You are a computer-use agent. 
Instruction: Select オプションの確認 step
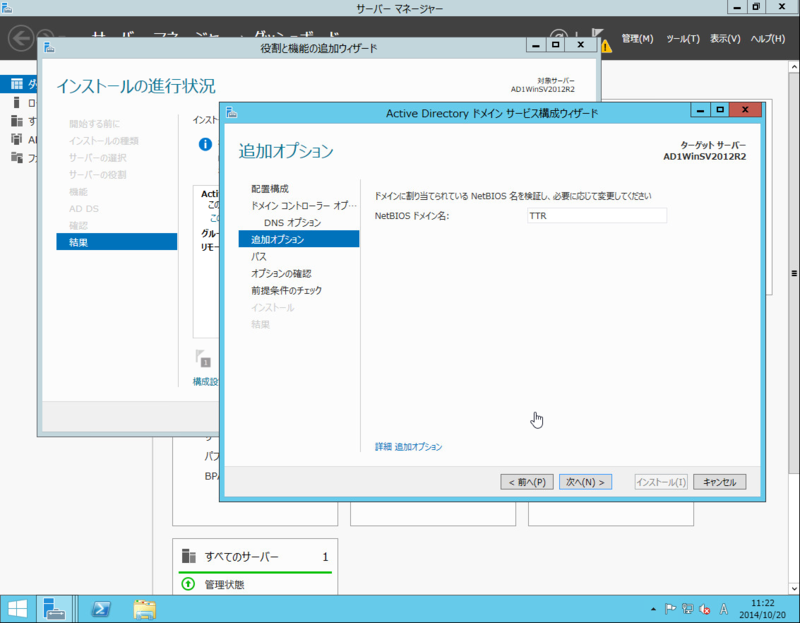tap(281, 273)
